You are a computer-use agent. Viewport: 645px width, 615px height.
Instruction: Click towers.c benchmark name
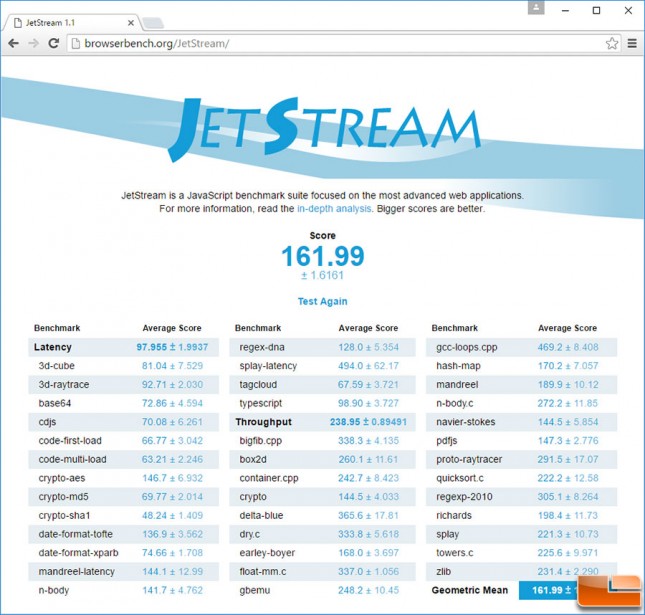pyautogui.click(x=455, y=553)
